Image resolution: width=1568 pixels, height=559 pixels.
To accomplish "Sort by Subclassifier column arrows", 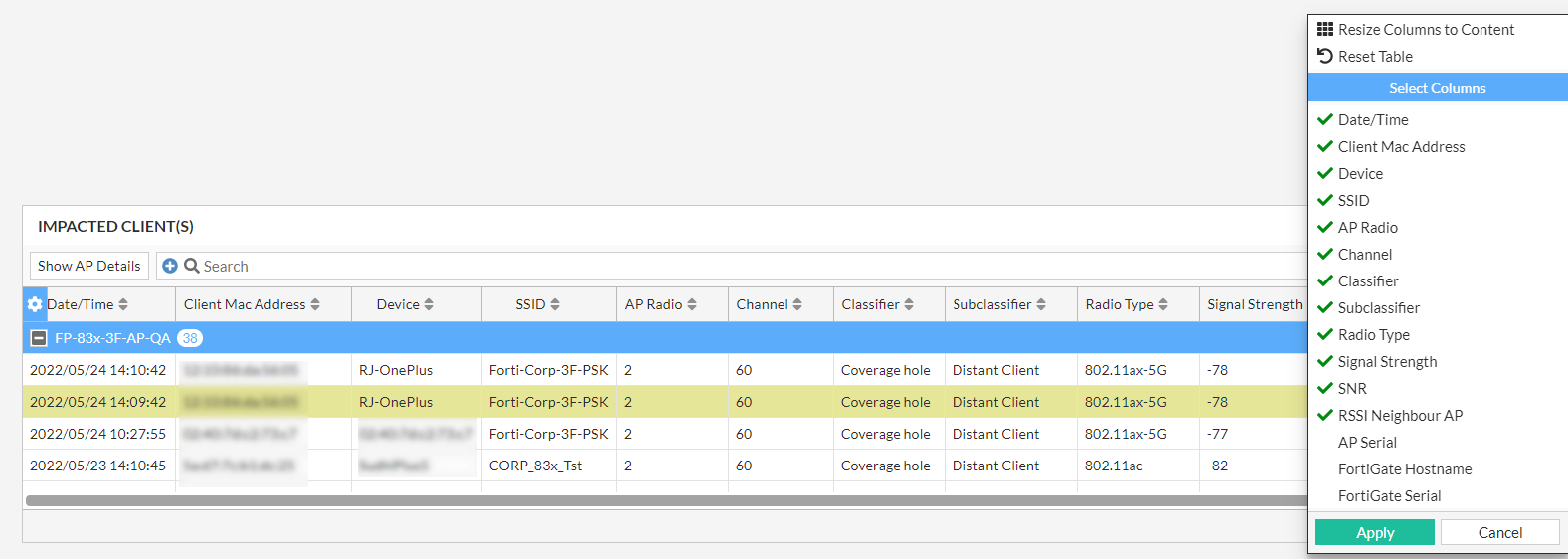I will (1041, 304).
